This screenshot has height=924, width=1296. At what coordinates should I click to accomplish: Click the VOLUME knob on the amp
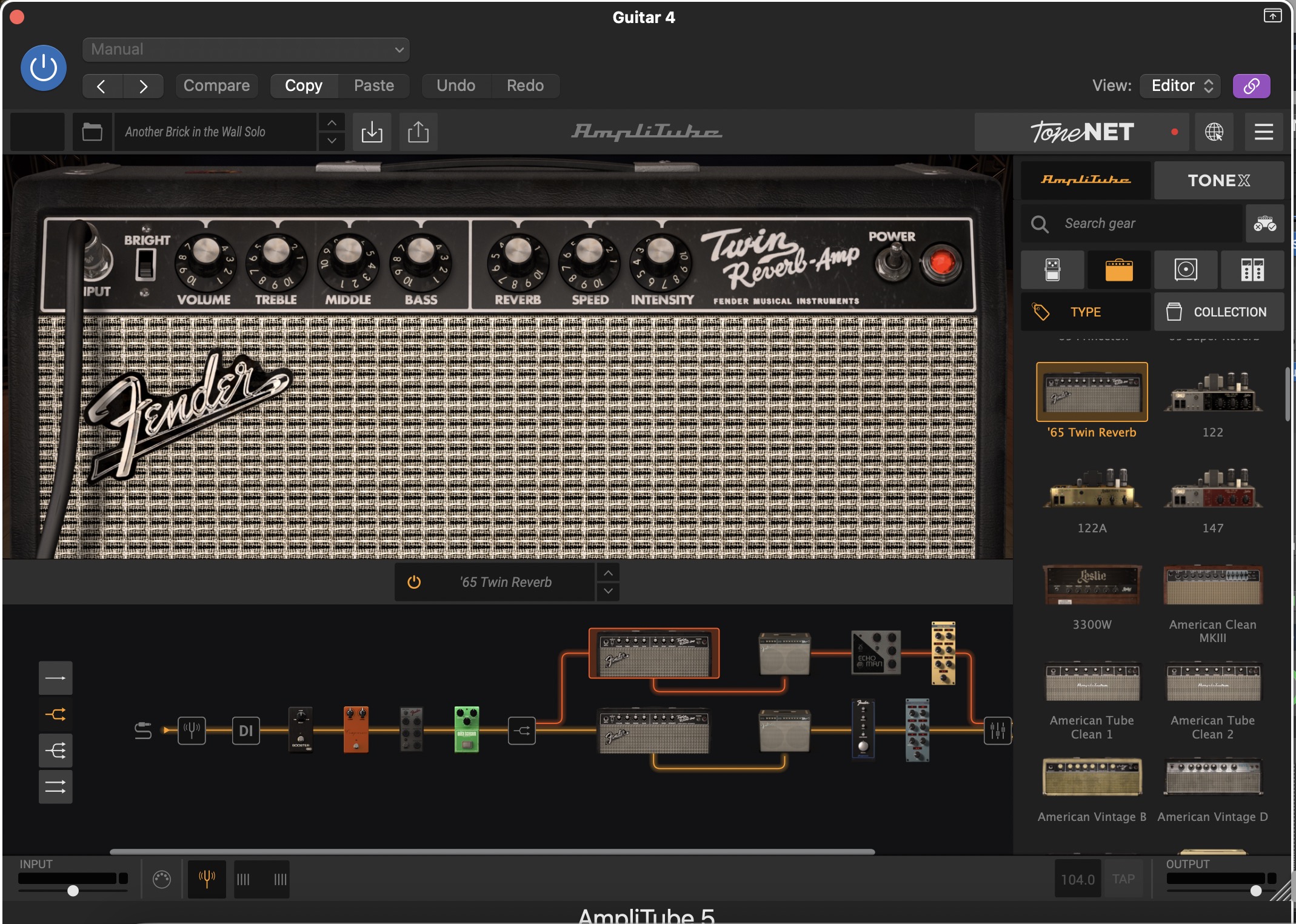pos(205,262)
